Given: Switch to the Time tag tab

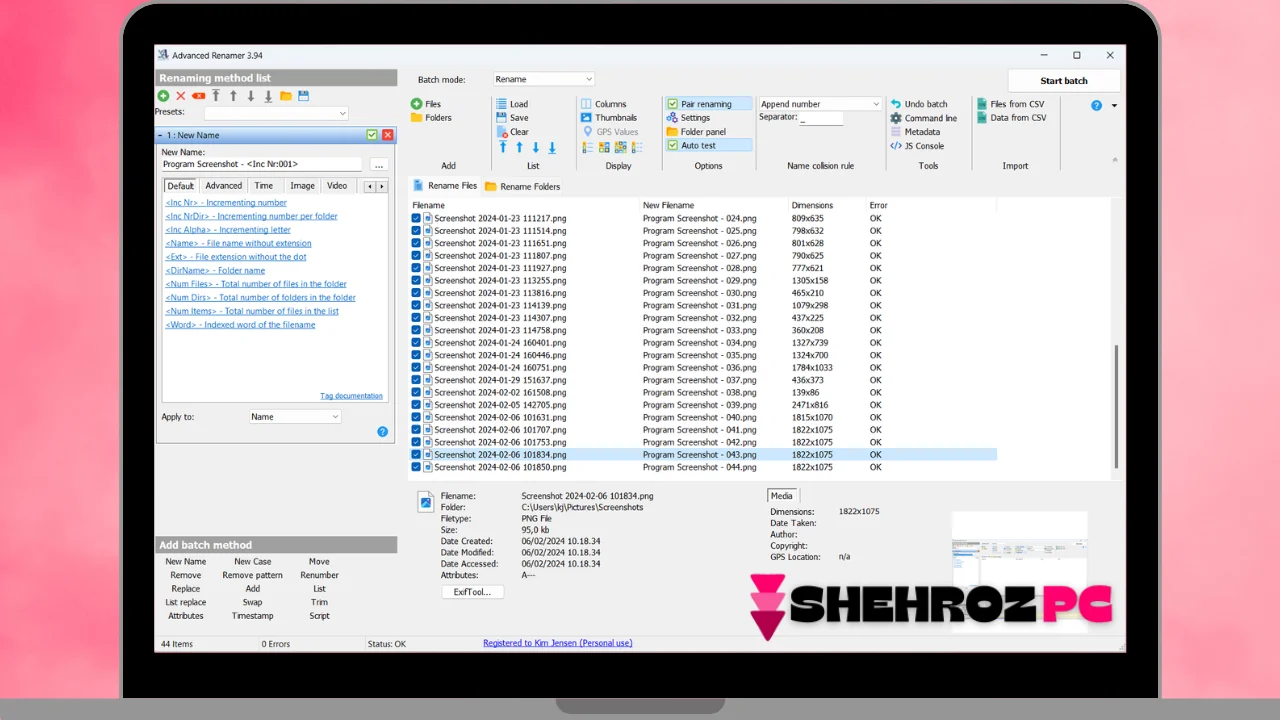Looking at the screenshot, I should [264, 186].
